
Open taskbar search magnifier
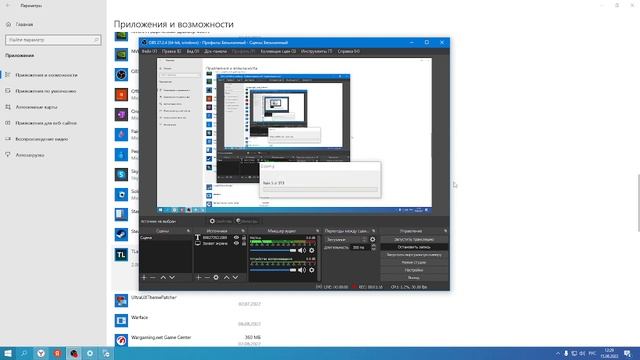click(x=24, y=353)
